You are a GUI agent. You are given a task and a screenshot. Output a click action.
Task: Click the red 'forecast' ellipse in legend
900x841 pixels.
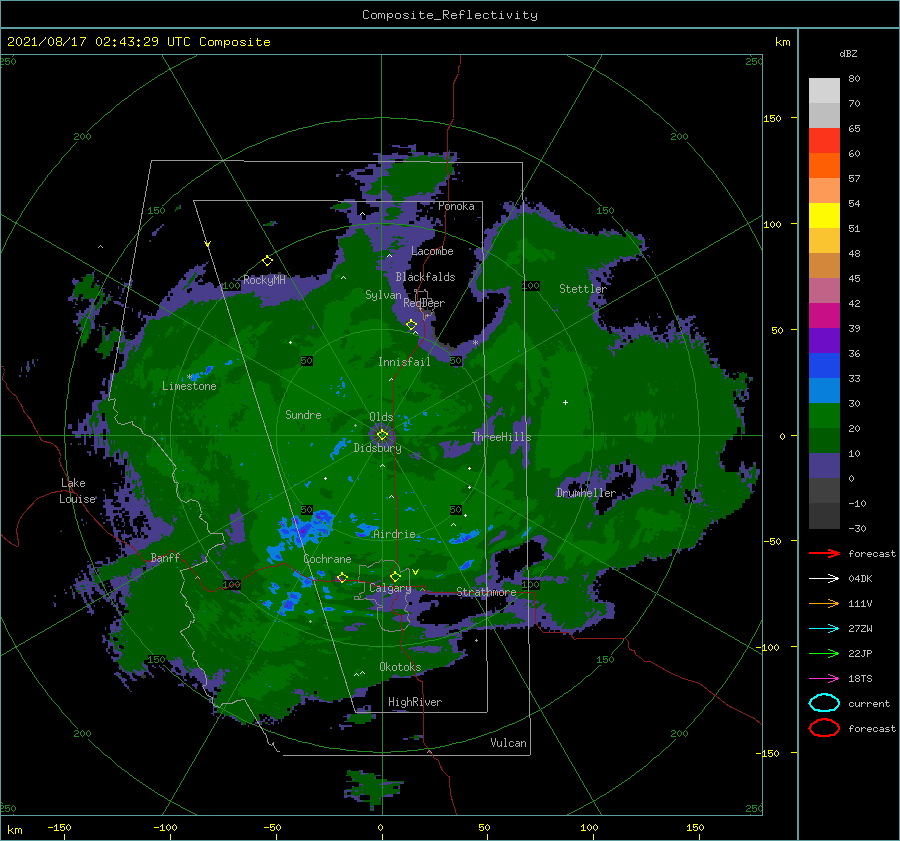coord(824,728)
